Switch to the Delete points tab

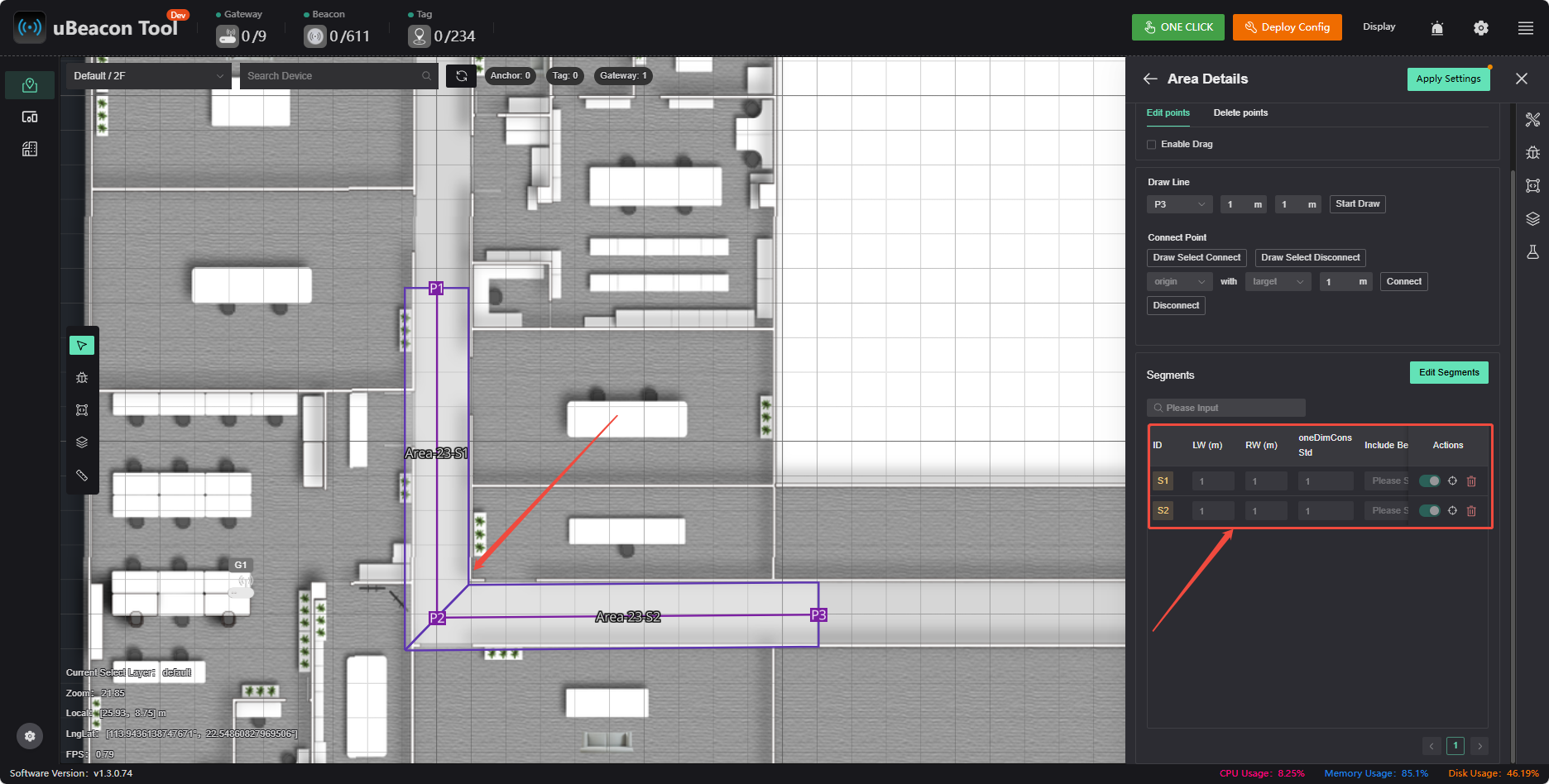pyautogui.click(x=1240, y=113)
